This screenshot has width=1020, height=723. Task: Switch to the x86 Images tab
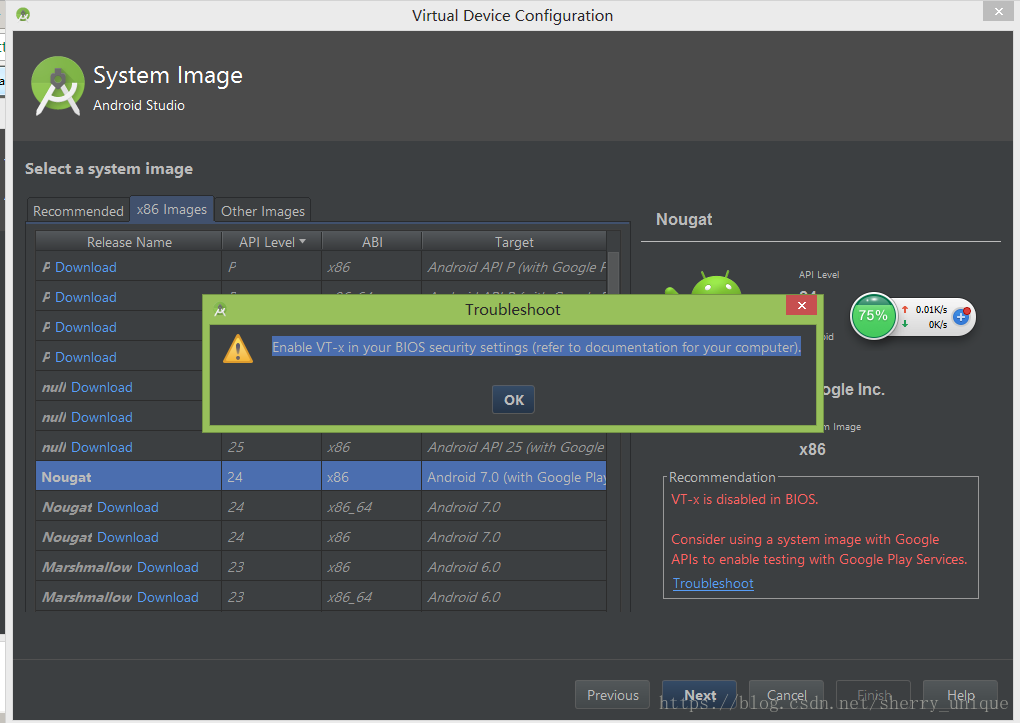pyautogui.click(x=172, y=210)
